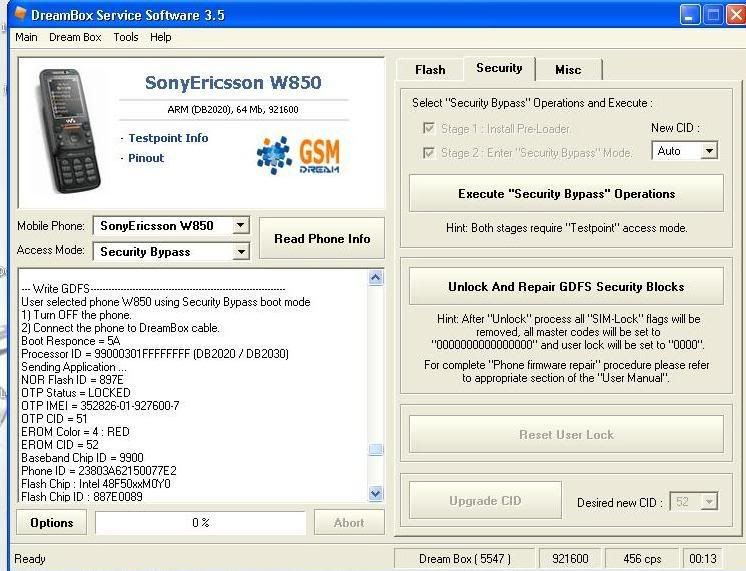This screenshot has width=746, height=571.
Task: Click the log scrollbar thumb
Action: [x=375, y=450]
